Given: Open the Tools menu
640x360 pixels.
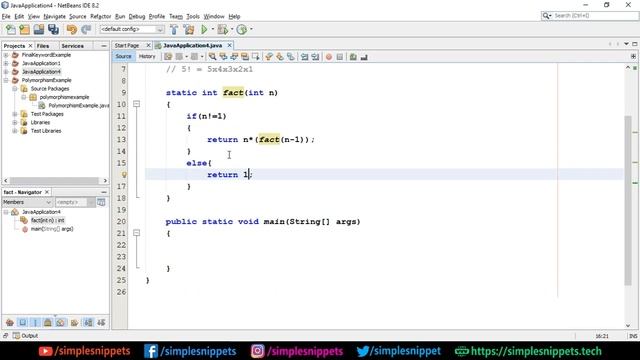Looking at the screenshot, I should click(x=193, y=16).
